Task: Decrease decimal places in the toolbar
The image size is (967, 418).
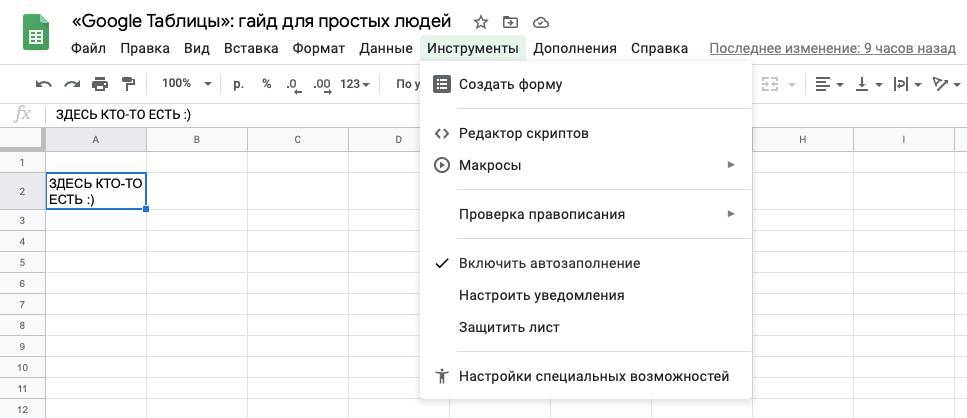Action: [292, 84]
